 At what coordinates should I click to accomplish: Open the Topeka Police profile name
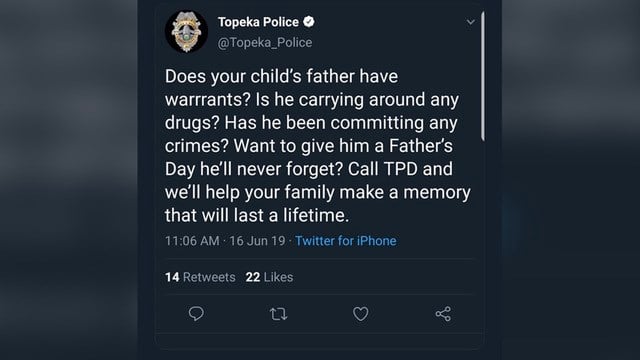[258, 22]
